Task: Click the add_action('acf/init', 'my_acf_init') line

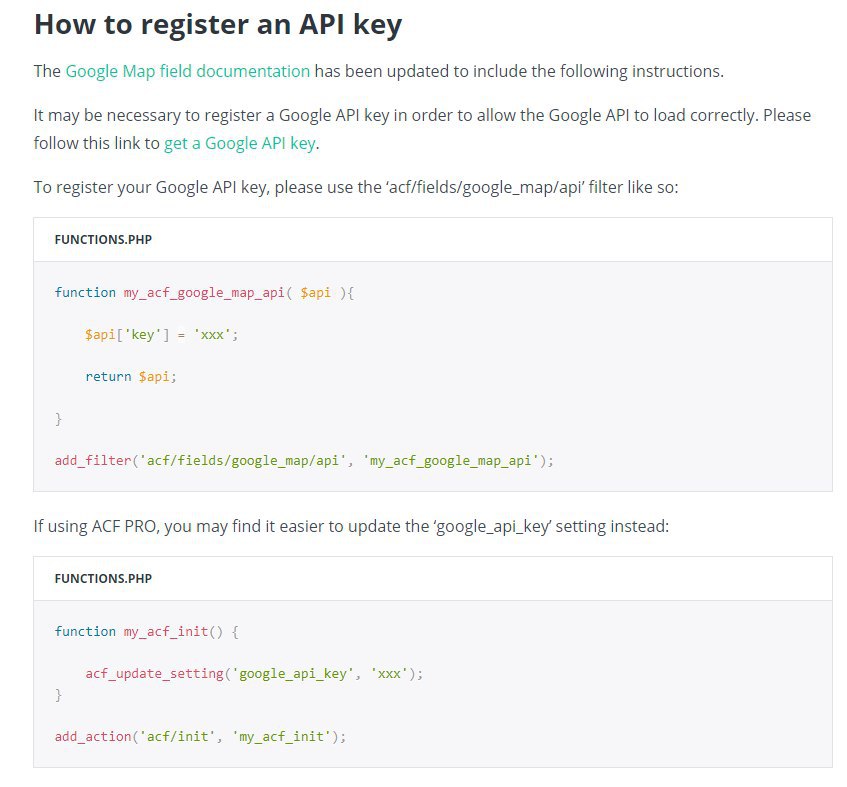Action: [x=200, y=737]
